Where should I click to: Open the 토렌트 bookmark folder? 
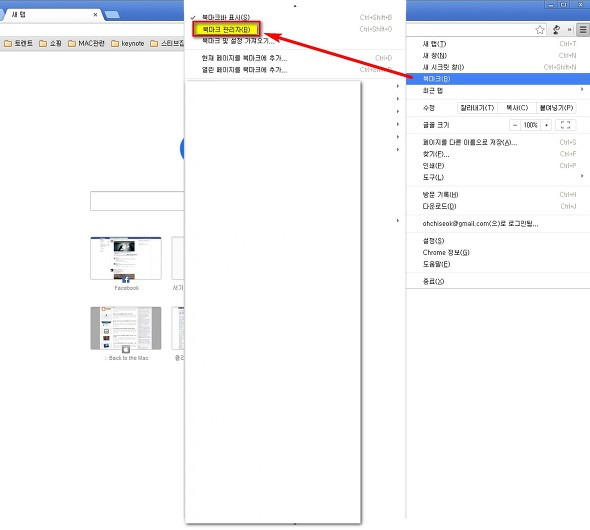[x=18, y=44]
